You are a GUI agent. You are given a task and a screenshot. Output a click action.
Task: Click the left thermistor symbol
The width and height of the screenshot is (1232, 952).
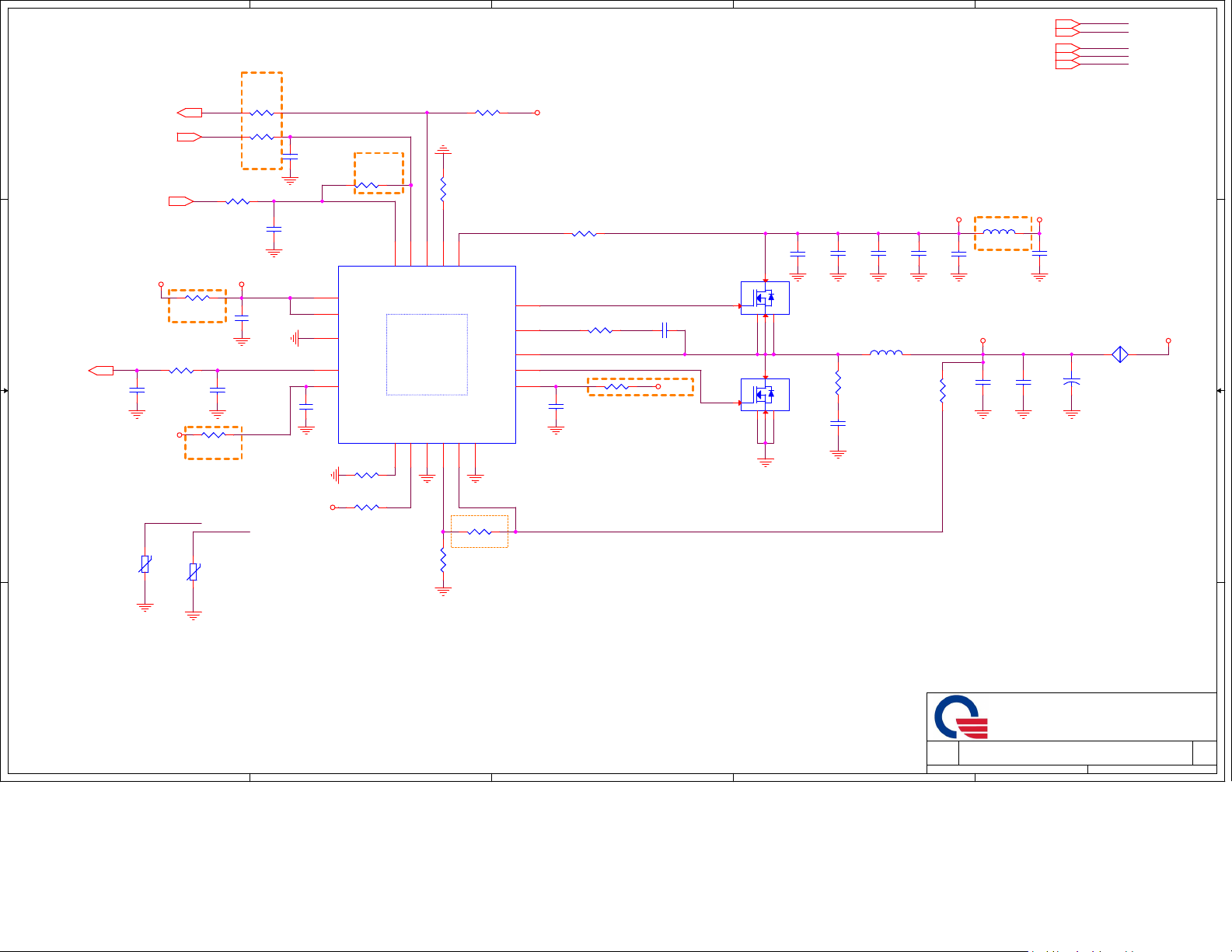145,564
